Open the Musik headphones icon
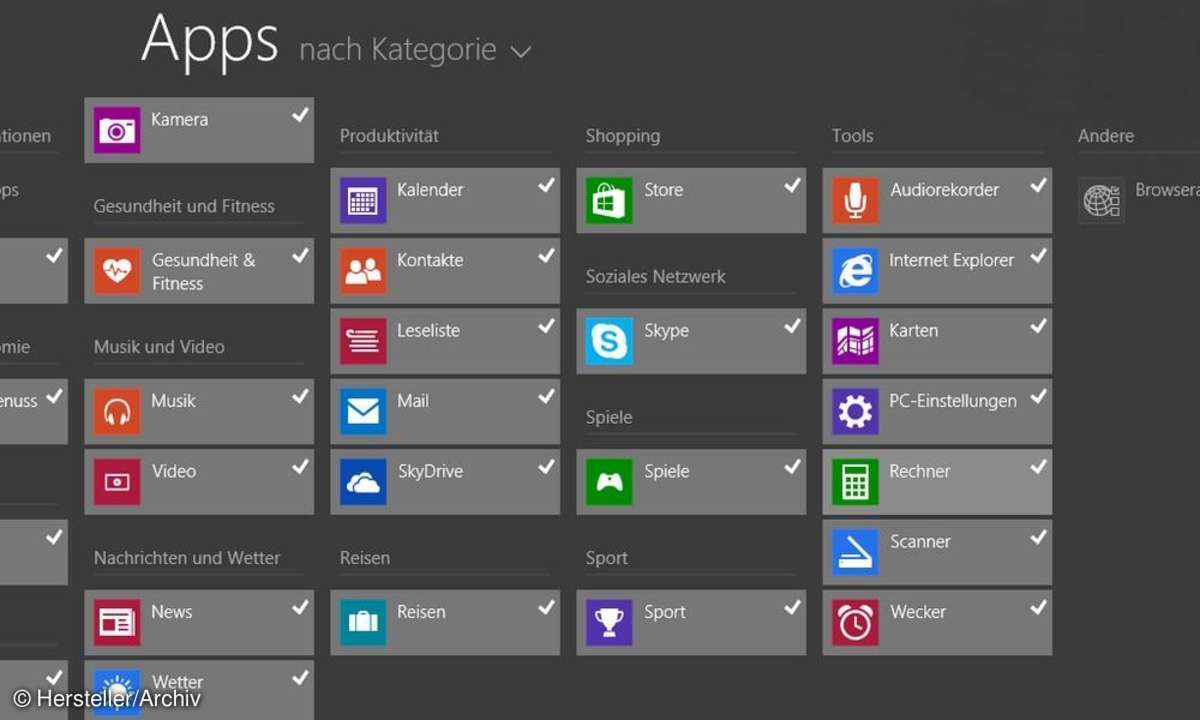 coord(117,412)
